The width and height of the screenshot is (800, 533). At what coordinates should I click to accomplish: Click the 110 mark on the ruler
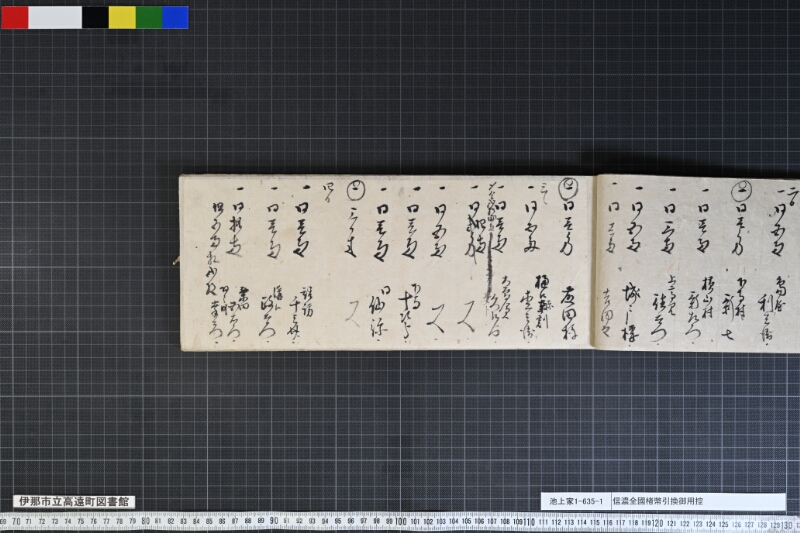pyautogui.click(x=529, y=522)
